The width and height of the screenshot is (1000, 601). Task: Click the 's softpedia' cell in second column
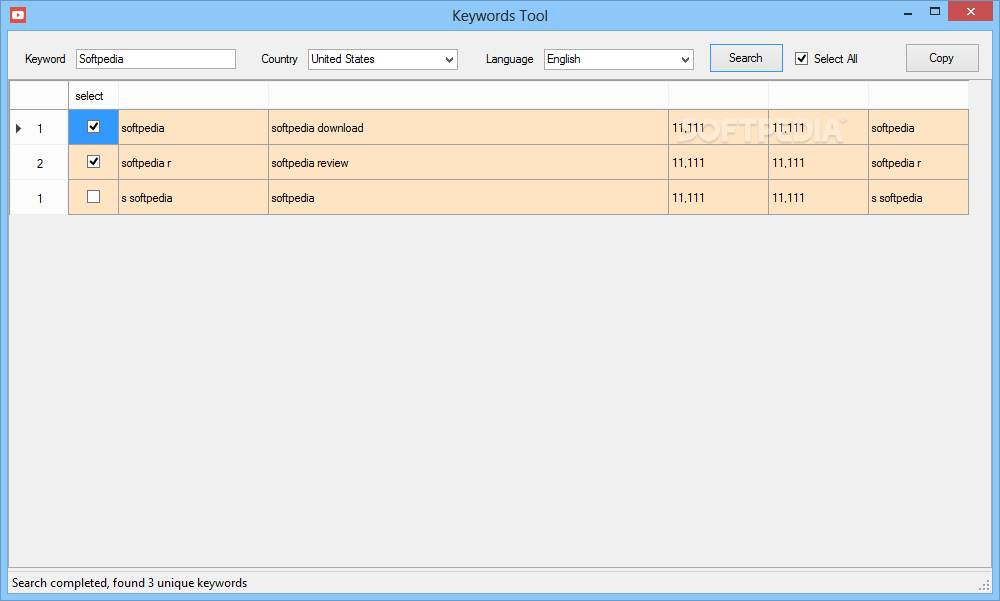(193, 198)
